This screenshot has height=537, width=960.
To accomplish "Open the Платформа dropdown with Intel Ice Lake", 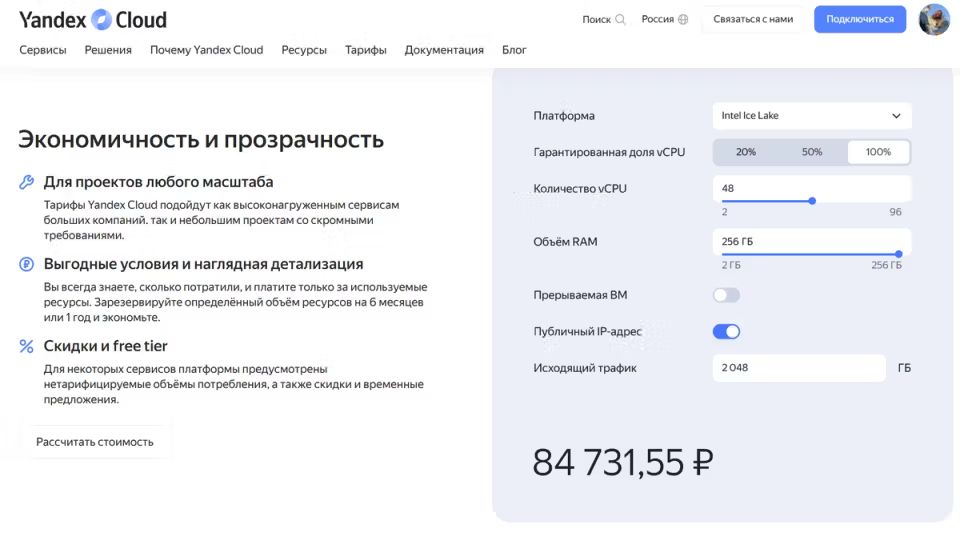I will tap(811, 116).
